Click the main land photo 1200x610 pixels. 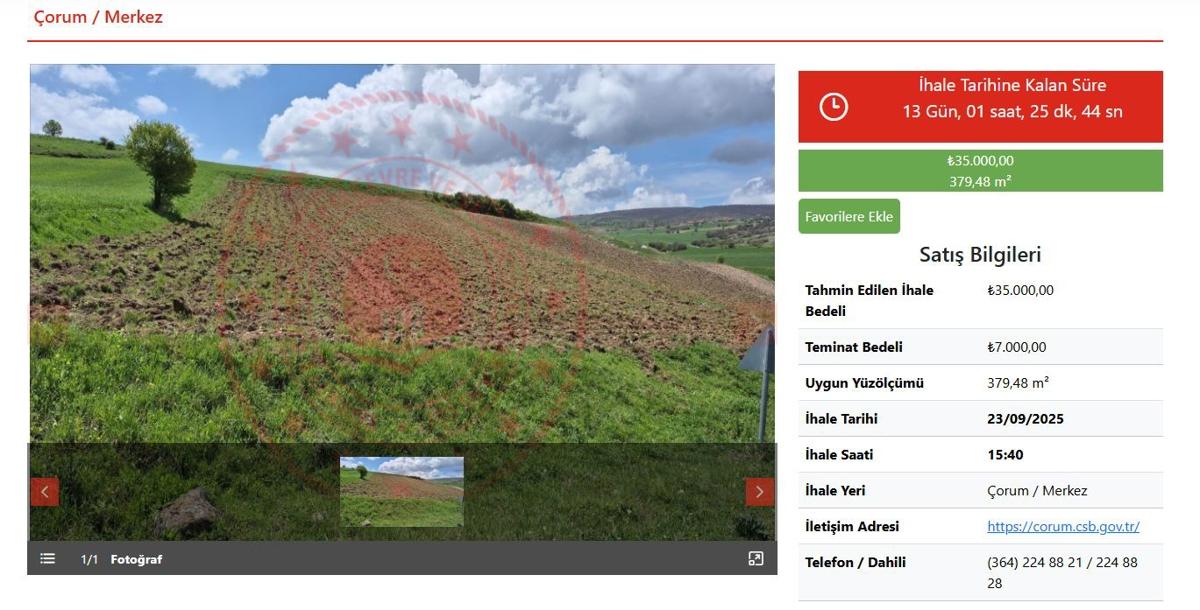402,254
